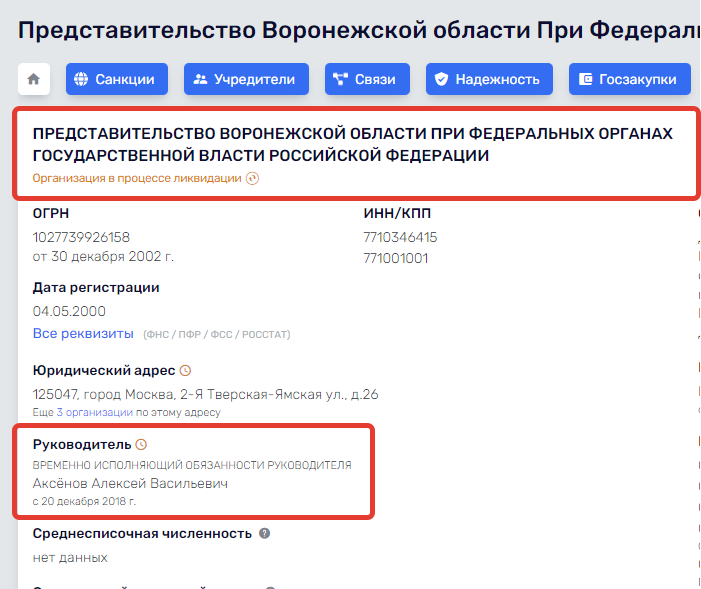Click the name Аксёнов Алексей Васильевич
Image resolution: width=701 pixels, height=589 pixels.
pos(130,483)
